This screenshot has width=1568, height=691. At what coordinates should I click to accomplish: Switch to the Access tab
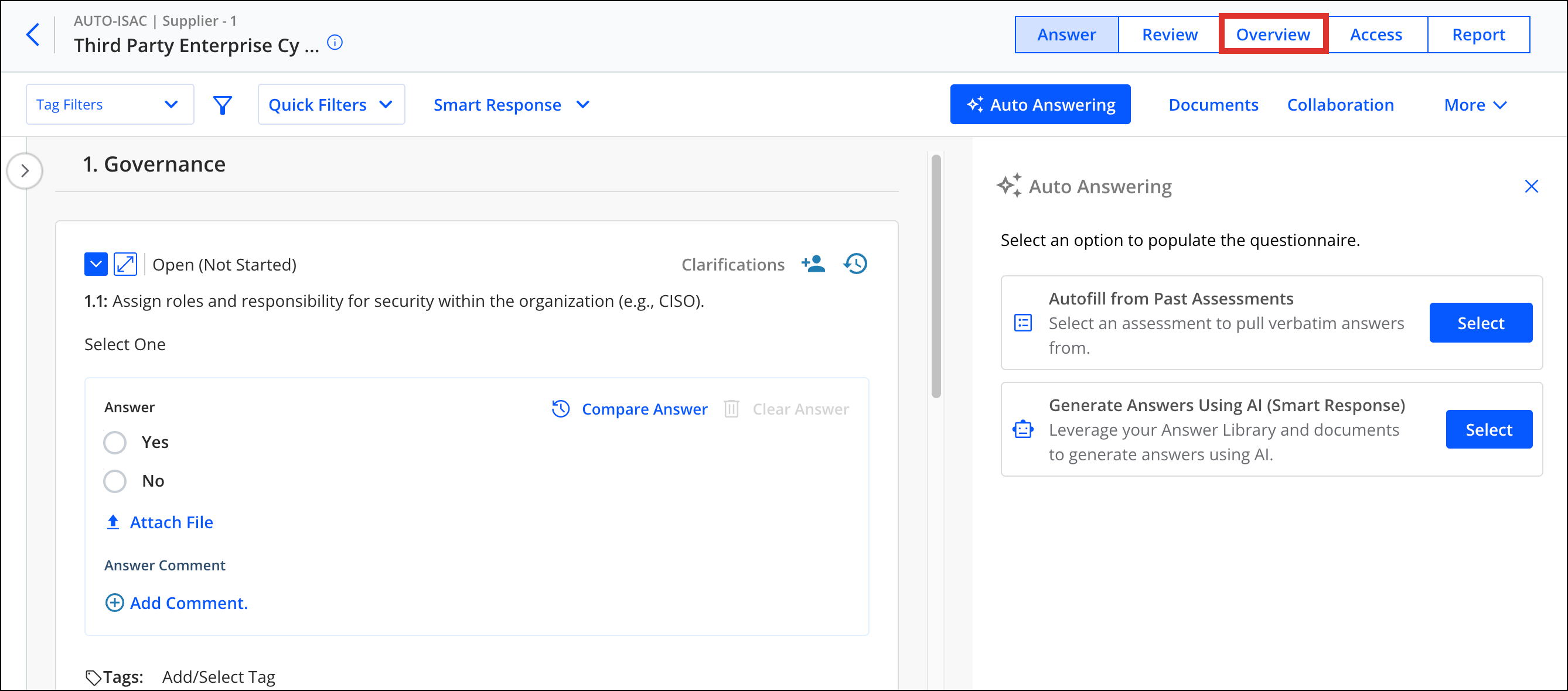coord(1376,35)
